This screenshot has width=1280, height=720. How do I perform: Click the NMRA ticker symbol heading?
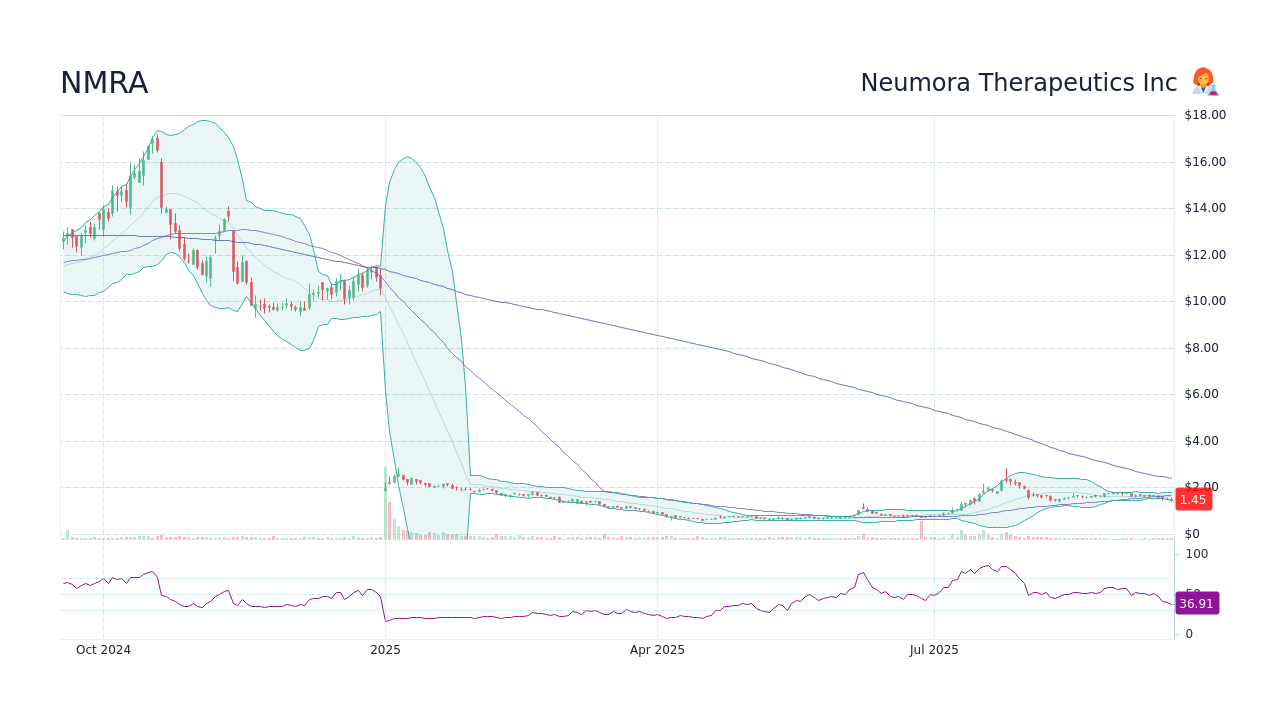click(x=103, y=84)
